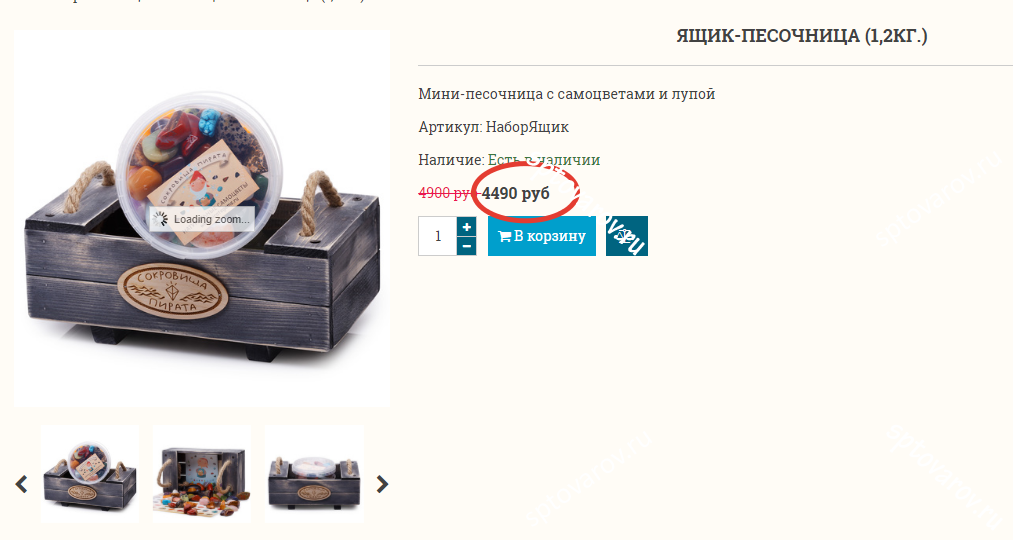Increase quantity with the plus button
The width and height of the screenshot is (1013, 540).
point(466,227)
